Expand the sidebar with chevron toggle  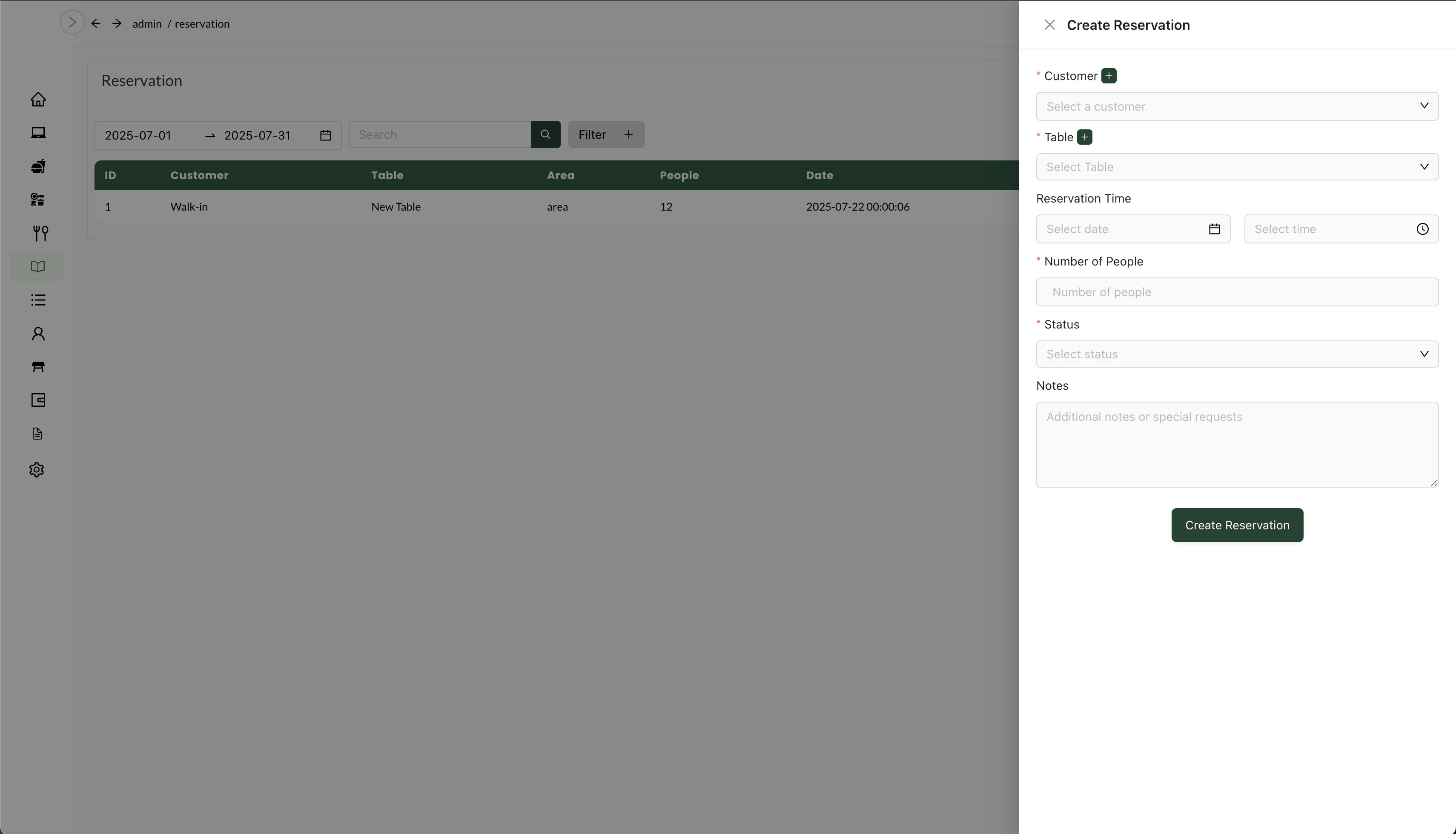click(72, 23)
